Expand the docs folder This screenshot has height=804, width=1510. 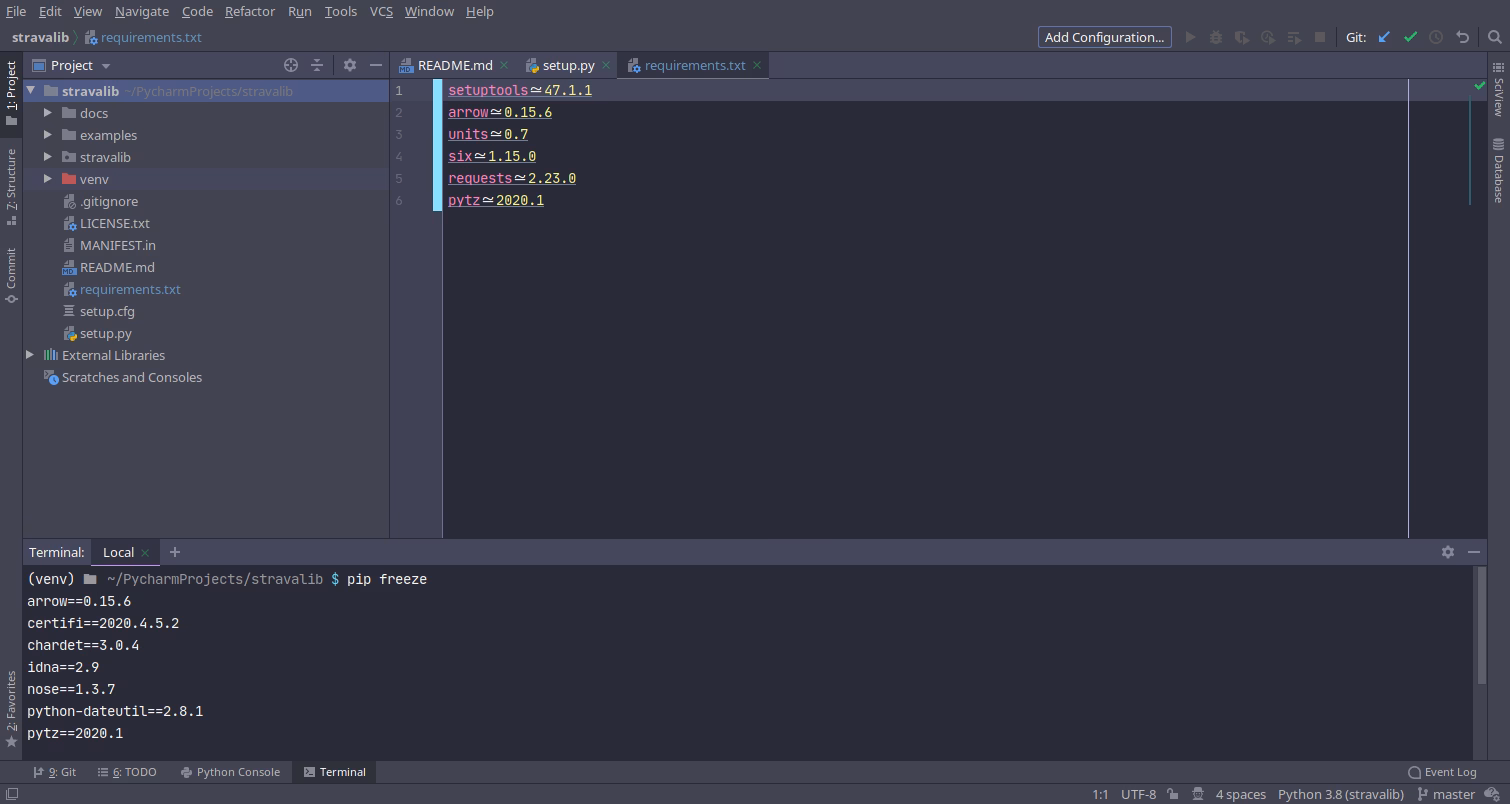47,112
